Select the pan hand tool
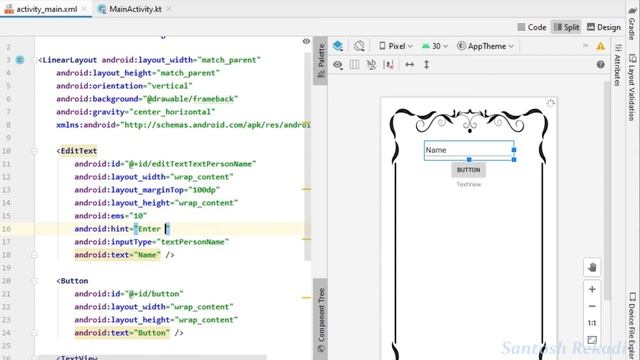This screenshot has height=360, width=640. click(592, 268)
